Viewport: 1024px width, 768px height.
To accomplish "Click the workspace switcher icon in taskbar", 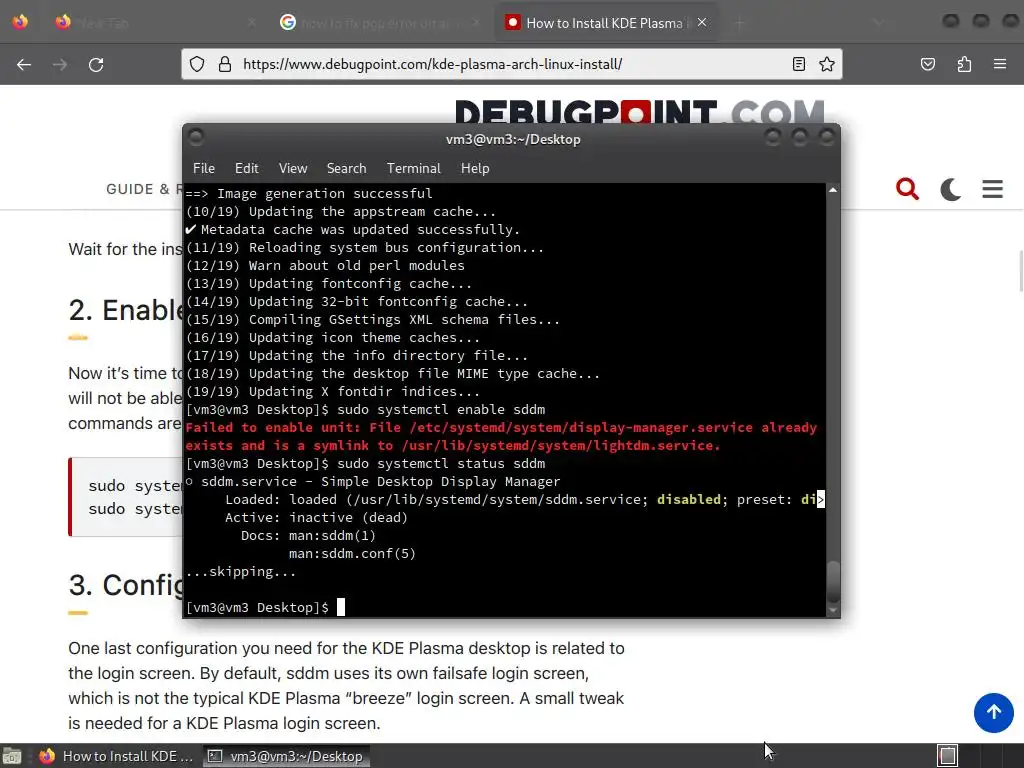I will tap(948, 756).
